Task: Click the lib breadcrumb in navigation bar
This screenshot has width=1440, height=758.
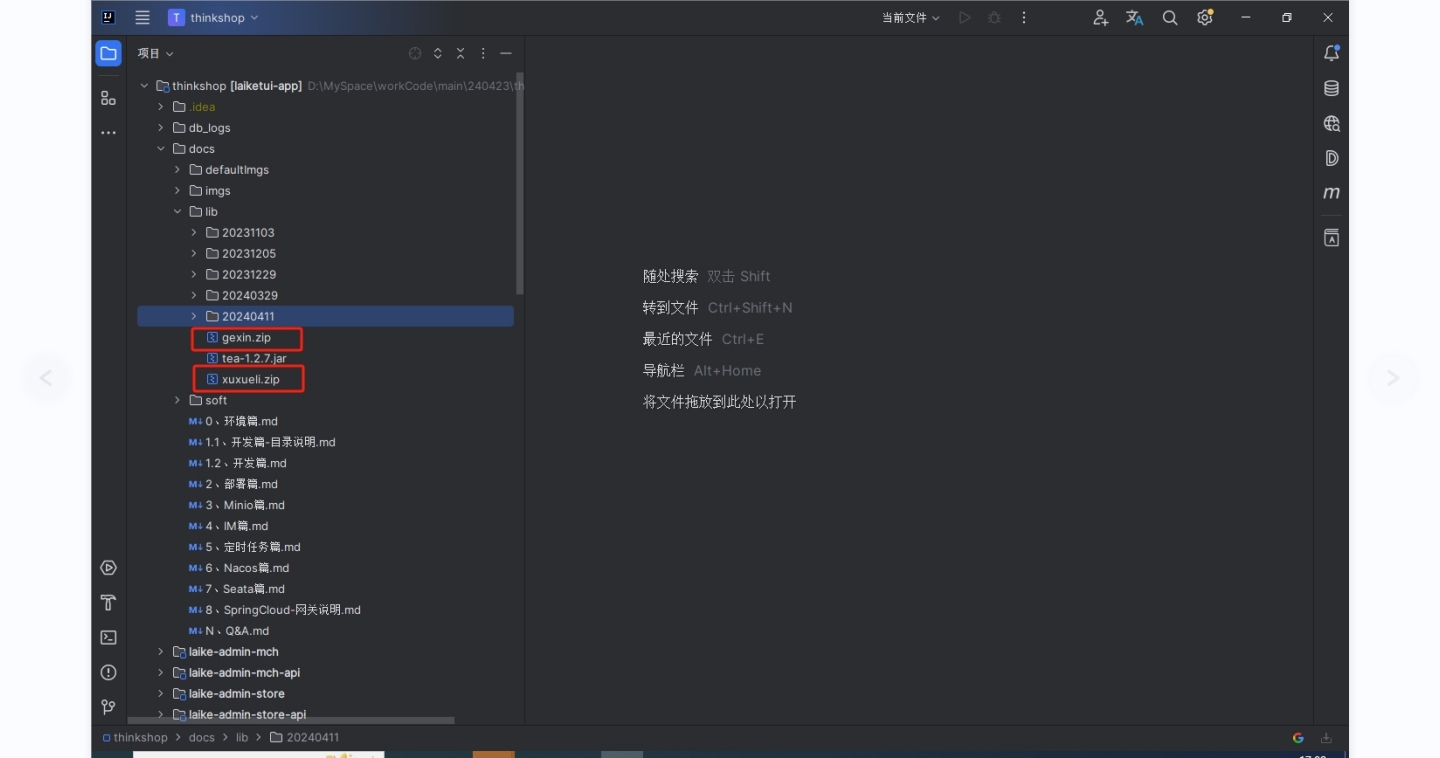Action: (x=242, y=738)
